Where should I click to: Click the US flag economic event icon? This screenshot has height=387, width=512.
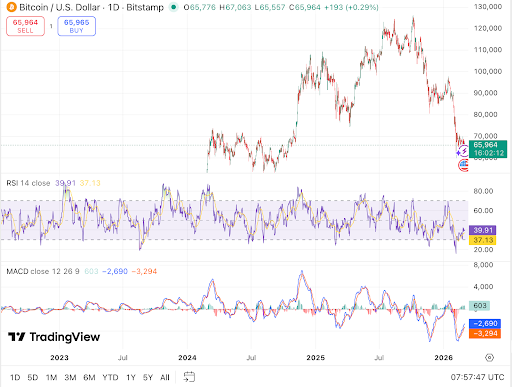click(x=464, y=165)
